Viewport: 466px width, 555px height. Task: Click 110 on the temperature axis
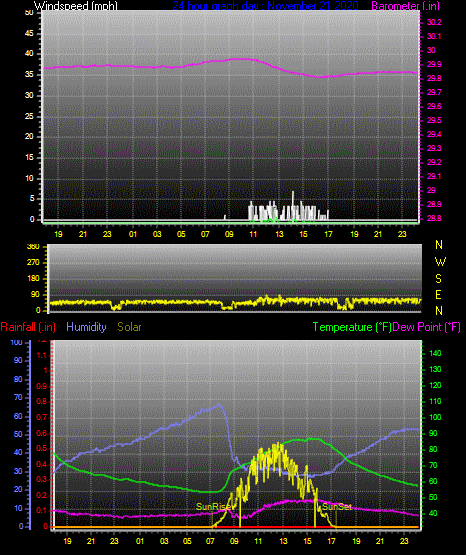[x=435, y=401]
